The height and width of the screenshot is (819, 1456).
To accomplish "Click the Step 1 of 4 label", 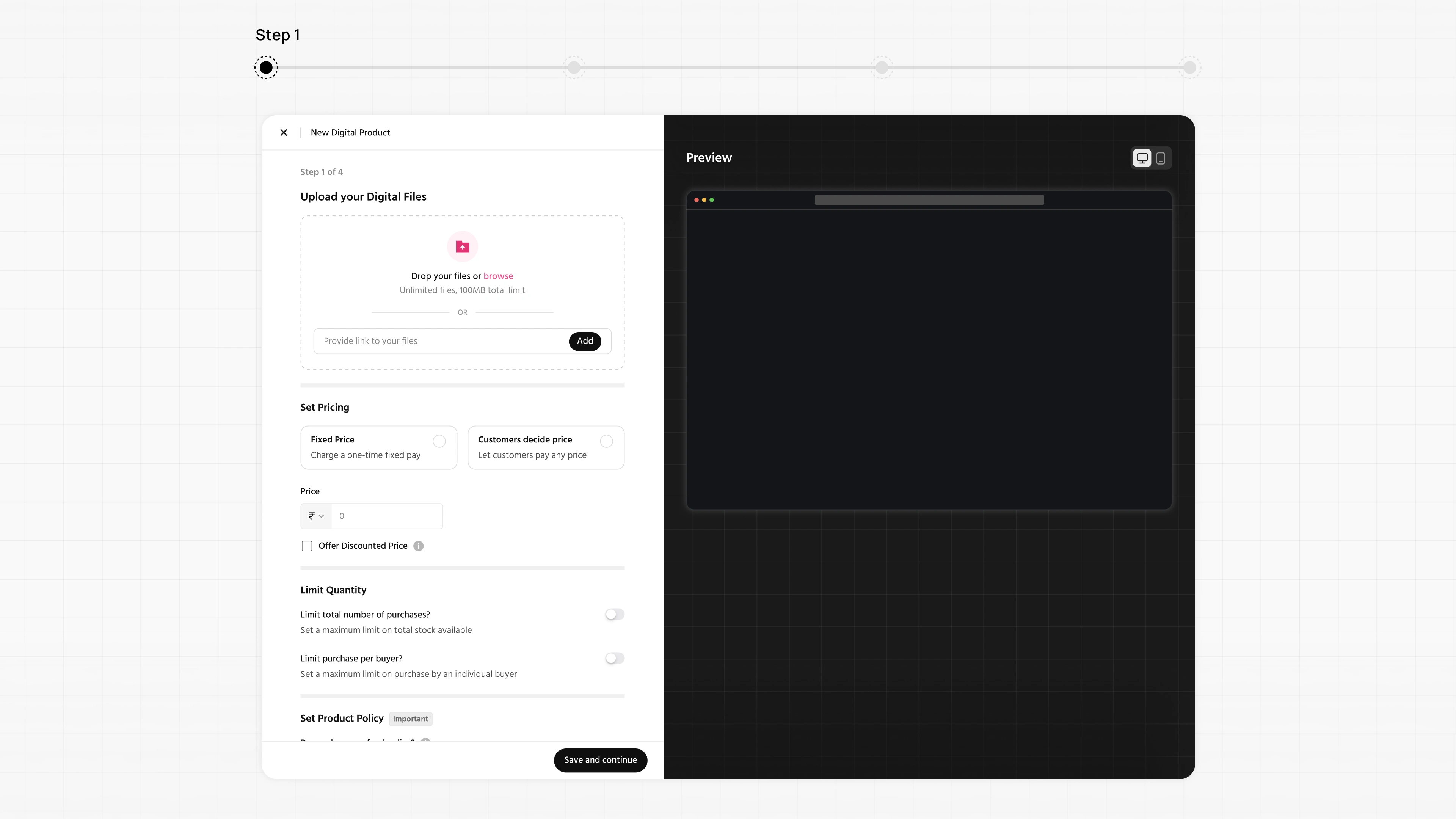I will coord(322,173).
